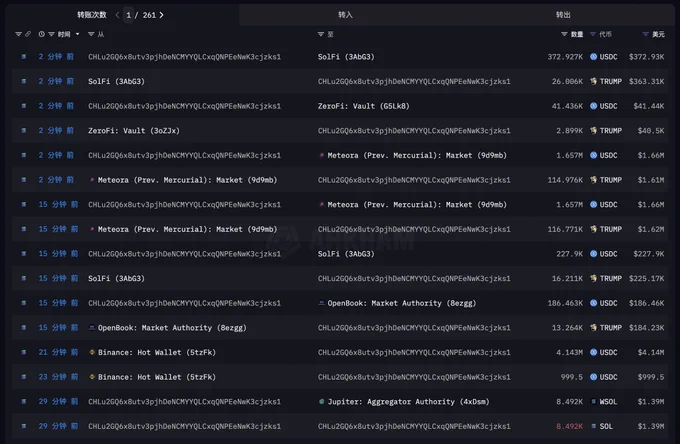The image size is (680, 444).
Task: Click the USDC token icon on the 41.436K row
Action: 594,106
